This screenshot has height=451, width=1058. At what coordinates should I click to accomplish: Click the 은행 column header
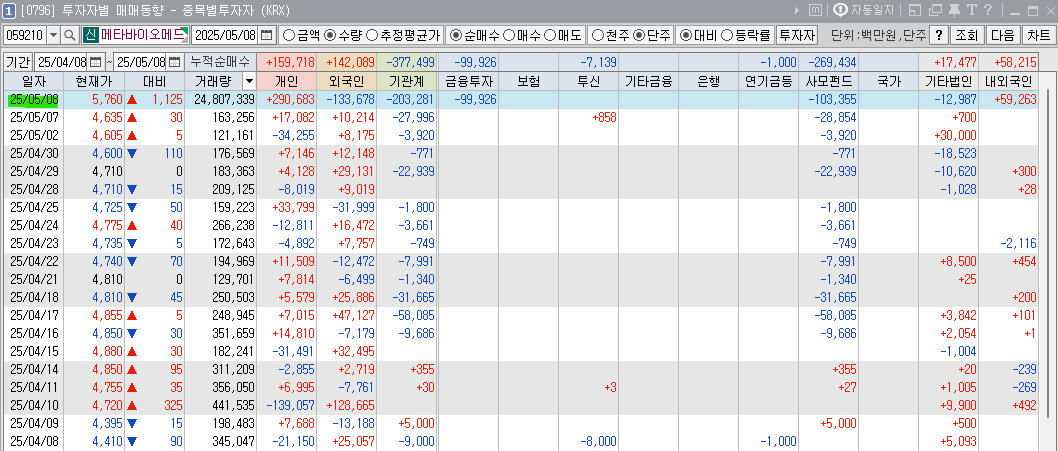(708, 82)
